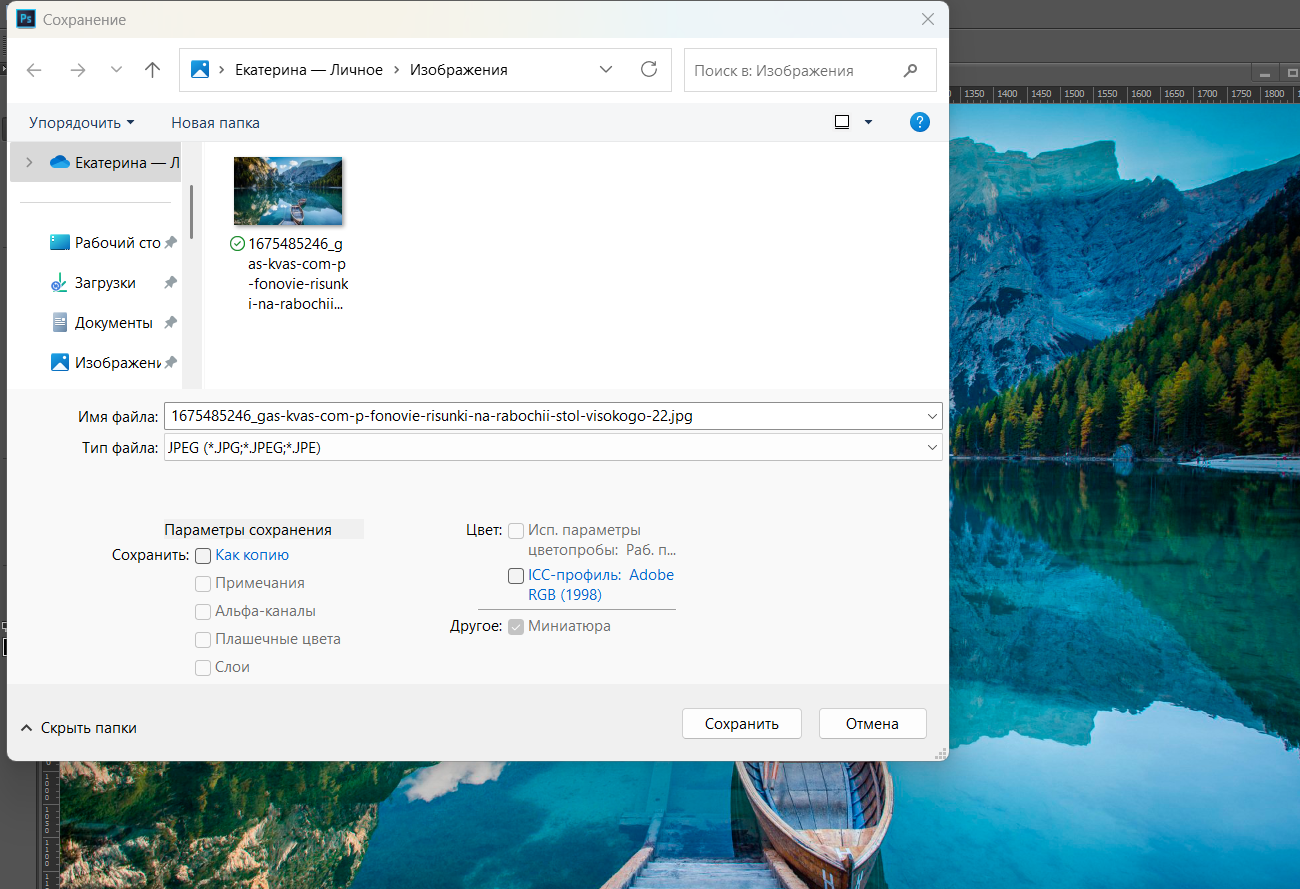Go back with the left arrow
Viewport: 1300px width, 889px height.
pyautogui.click(x=34, y=70)
